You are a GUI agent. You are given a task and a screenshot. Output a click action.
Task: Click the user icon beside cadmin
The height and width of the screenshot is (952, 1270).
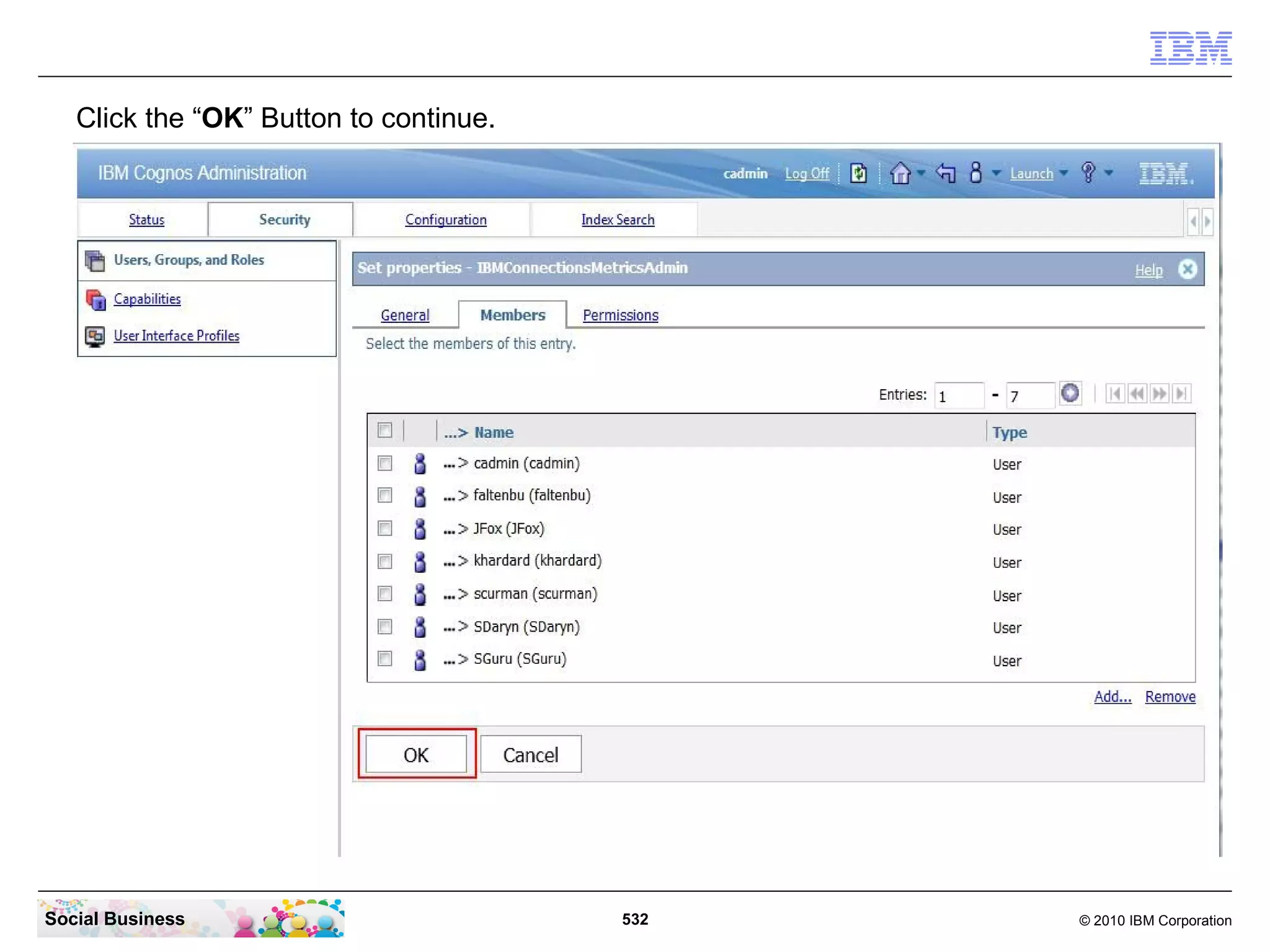420,463
